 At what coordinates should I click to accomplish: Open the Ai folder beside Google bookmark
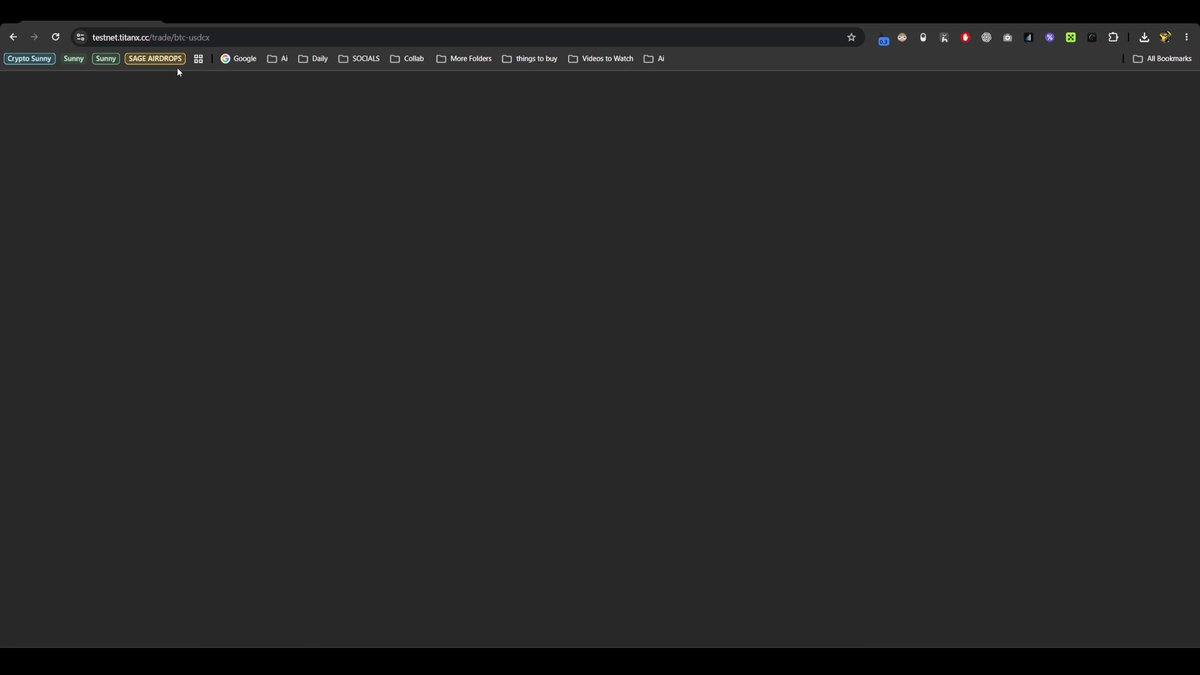point(277,59)
